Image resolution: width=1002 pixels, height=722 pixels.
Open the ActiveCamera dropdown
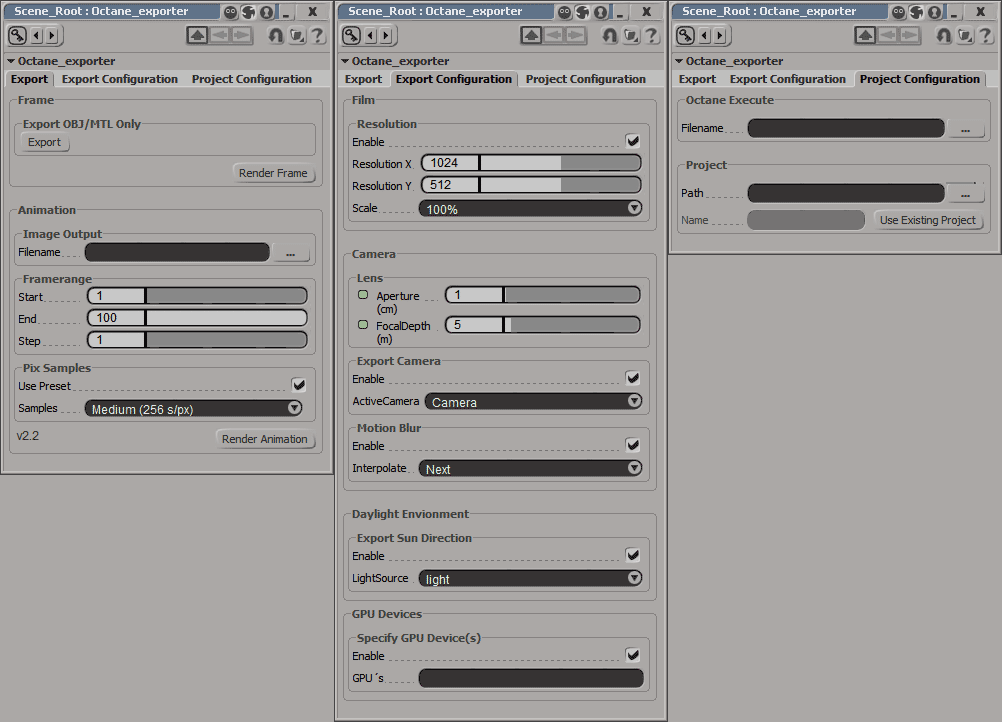pos(534,401)
